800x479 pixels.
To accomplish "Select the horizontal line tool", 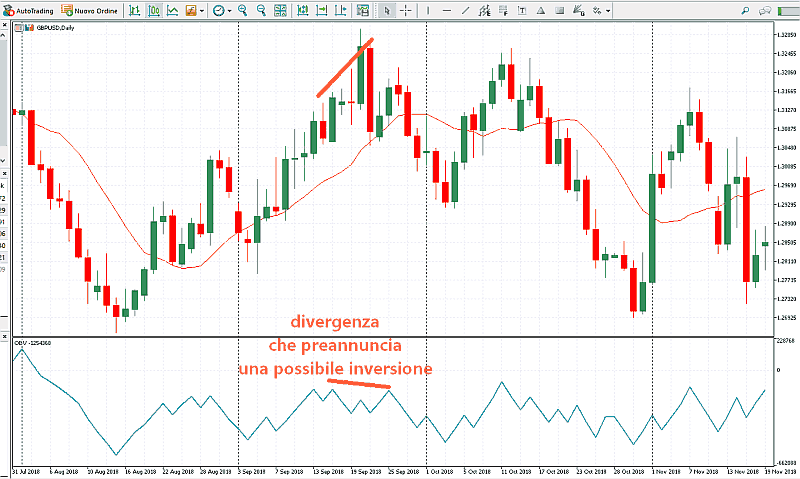I will click(x=446, y=10).
